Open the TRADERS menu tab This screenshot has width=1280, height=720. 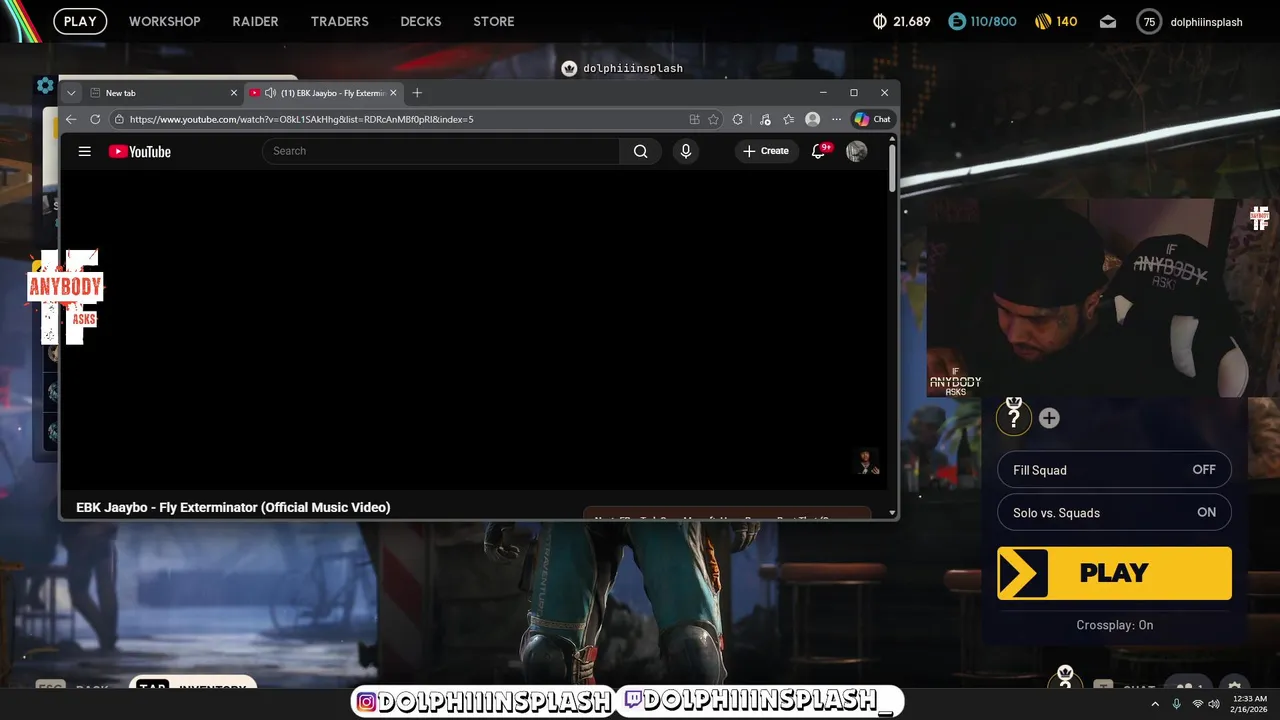tap(339, 21)
